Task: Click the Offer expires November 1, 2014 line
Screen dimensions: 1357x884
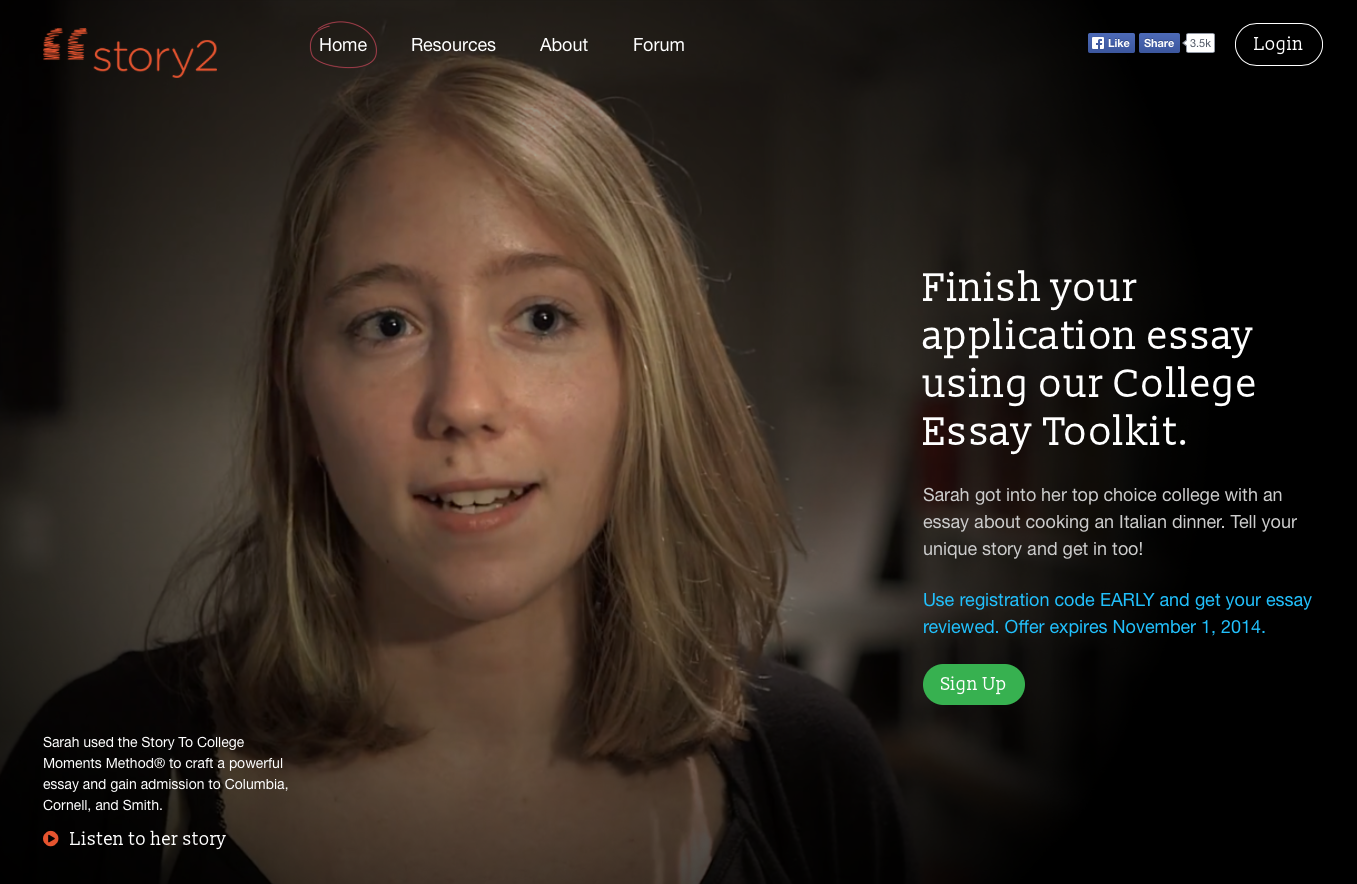Action: point(1135,627)
